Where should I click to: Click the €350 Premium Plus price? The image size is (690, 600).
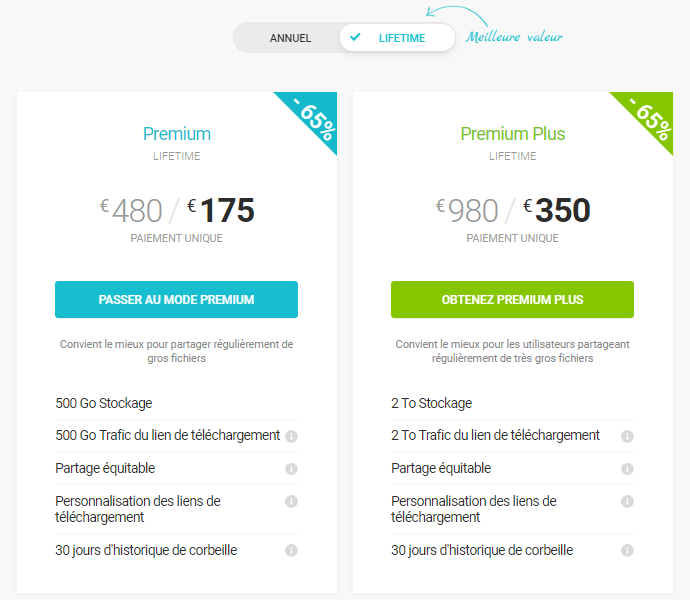click(x=558, y=211)
